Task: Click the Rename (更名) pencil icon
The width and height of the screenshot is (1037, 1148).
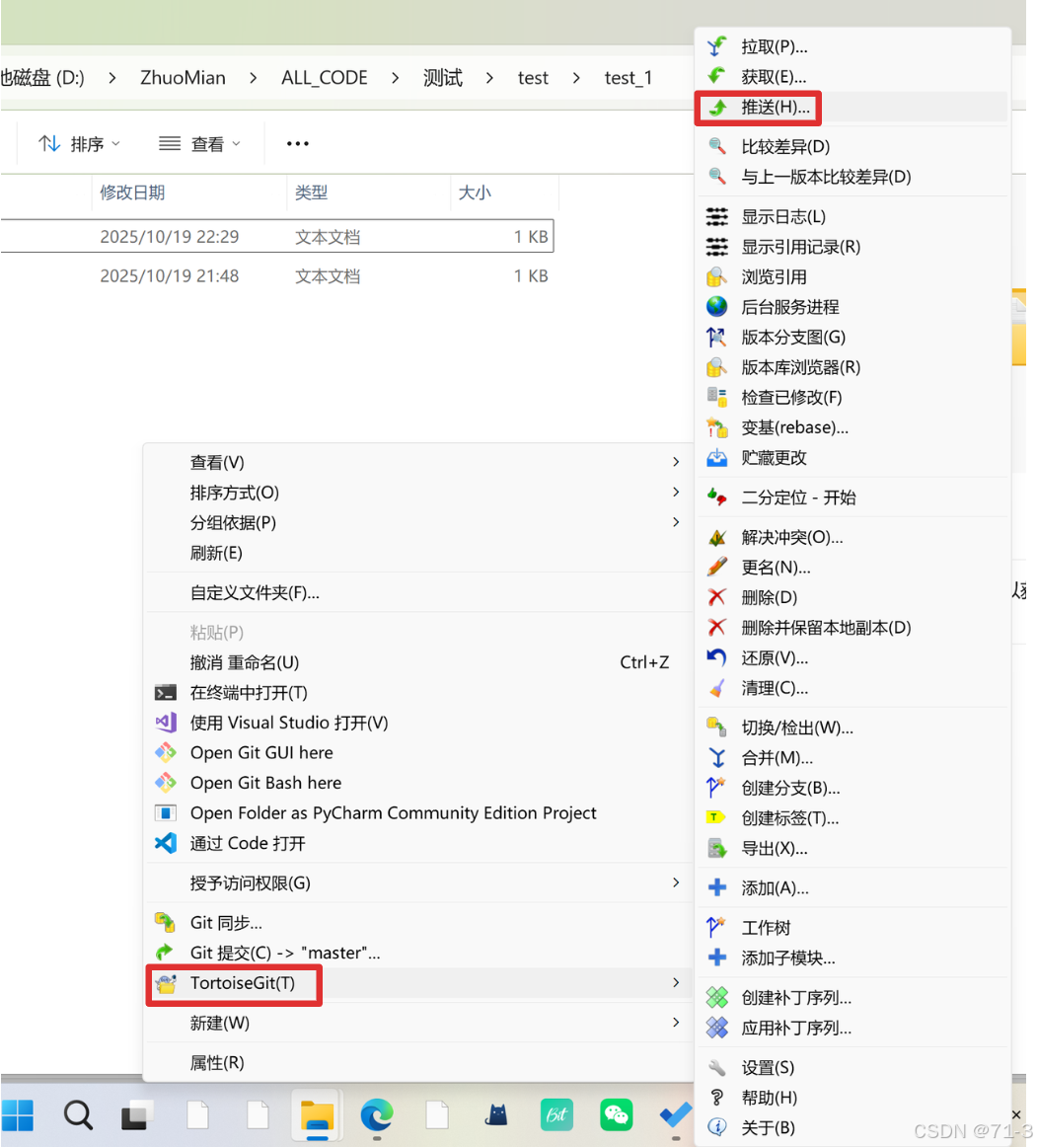Action: [716, 568]
